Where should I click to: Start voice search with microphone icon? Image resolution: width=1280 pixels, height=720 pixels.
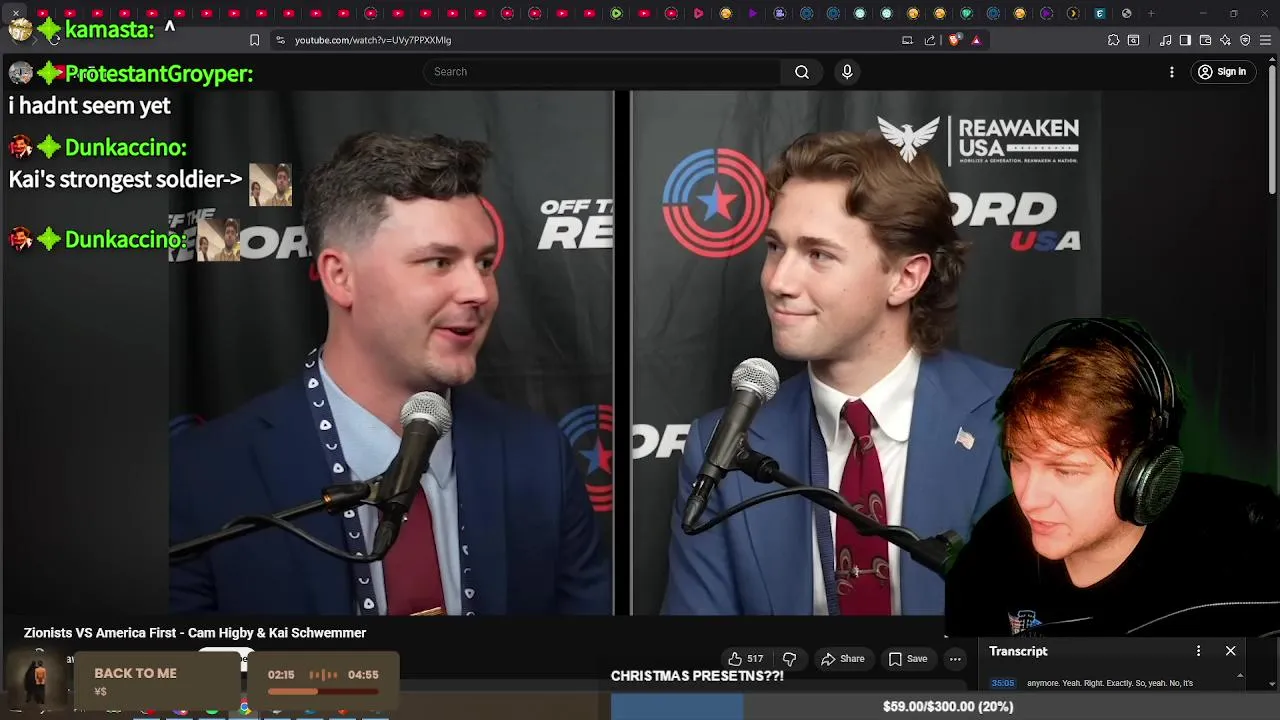pyautogui.click(x=847, y=72)
